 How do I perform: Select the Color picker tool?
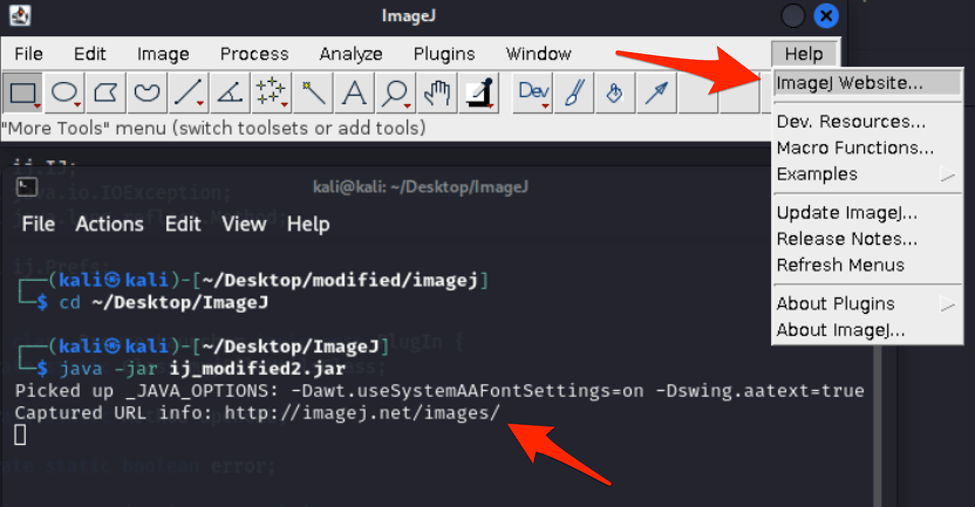click(x=479, y=93)
